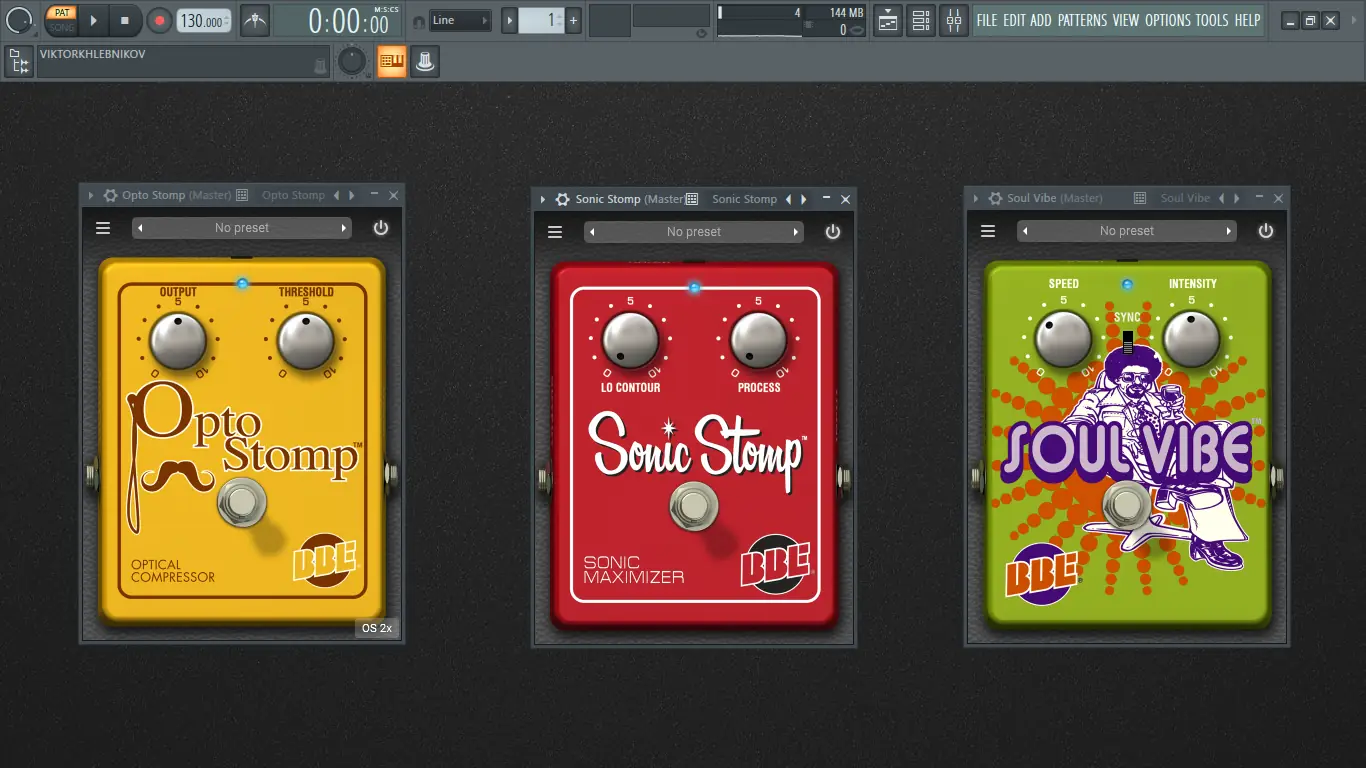Viewport: 1366px width, 768px height.
Task: Start playback with the play button
Action: 93,20
